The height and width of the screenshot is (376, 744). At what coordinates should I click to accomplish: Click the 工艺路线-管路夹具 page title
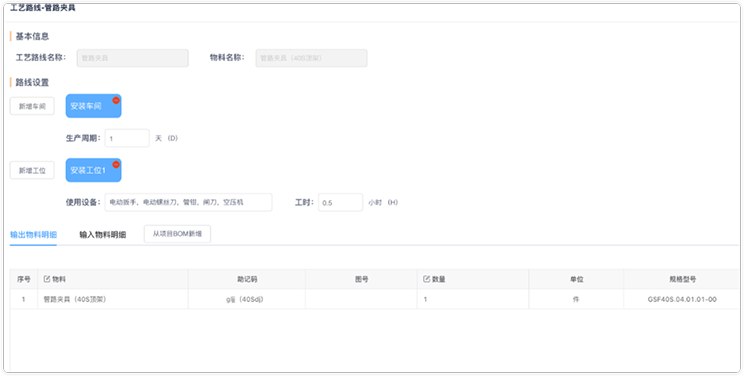[43, 8]
